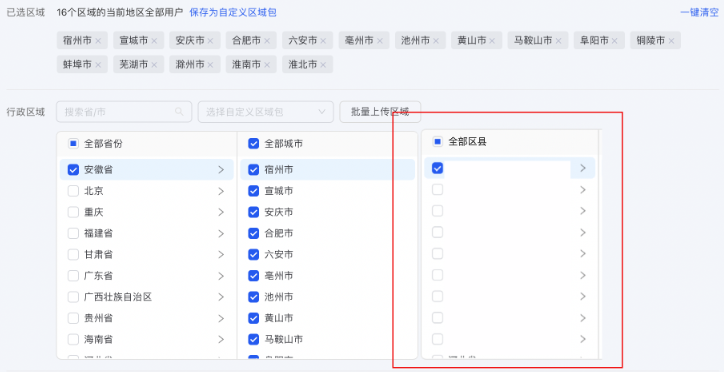Click the magnifier icon in province search
Screen dimensions: 724x372
point(179,112)
